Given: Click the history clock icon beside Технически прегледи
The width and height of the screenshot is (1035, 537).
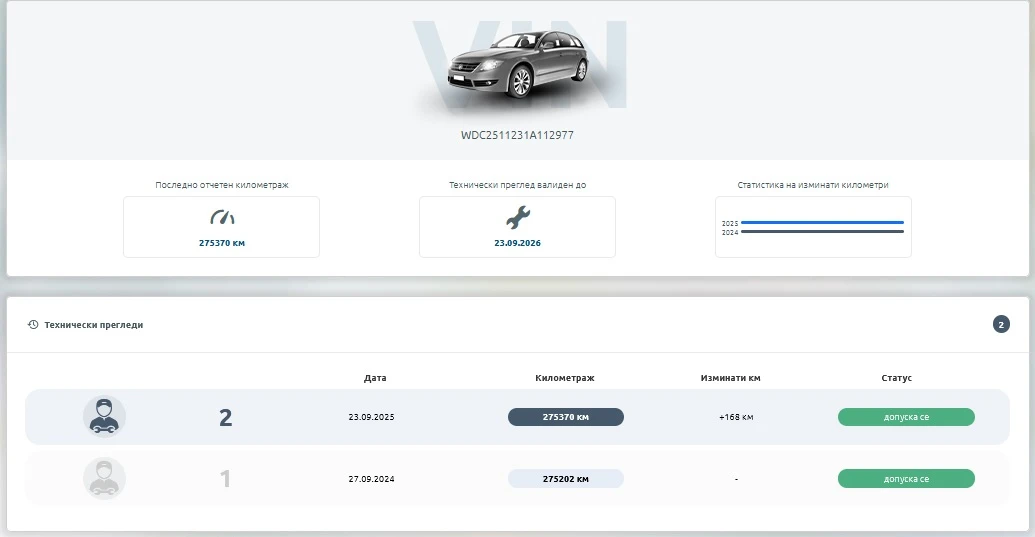Looking at the screenshot, I should tap(33, 325).
